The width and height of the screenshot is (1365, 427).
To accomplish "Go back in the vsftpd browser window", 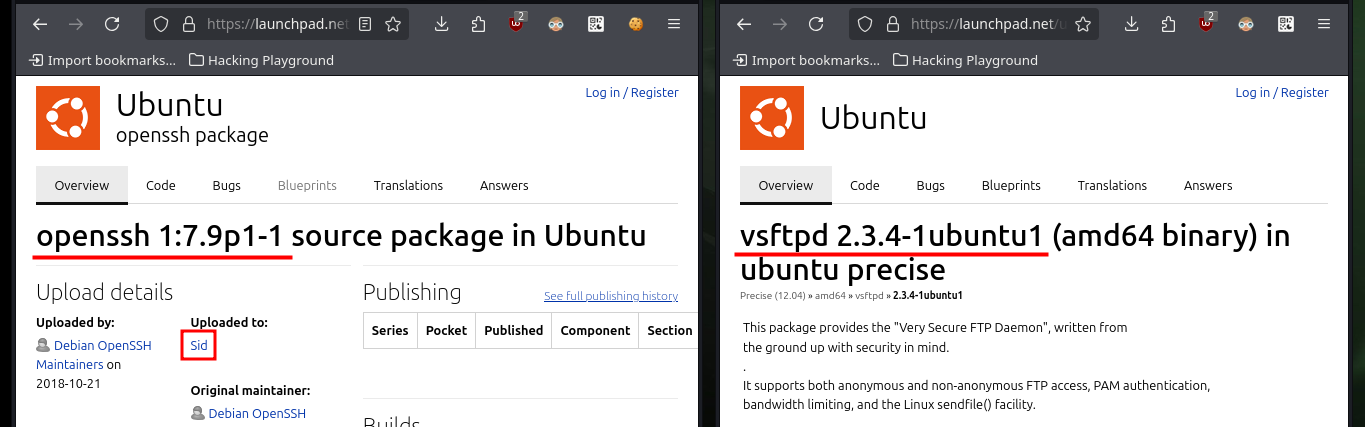I will 744,24.
